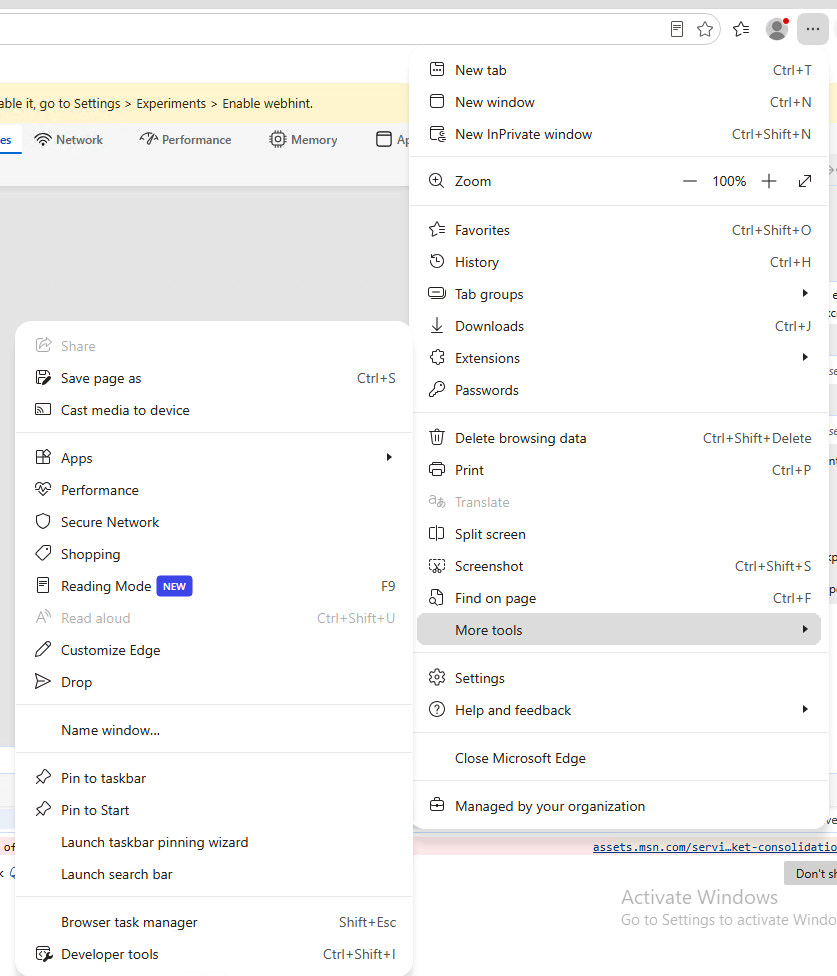Image resolution: width=837 pixels, height=976 pixels.
Task: Click the Split screen icon
Action: tap(437, 533)
